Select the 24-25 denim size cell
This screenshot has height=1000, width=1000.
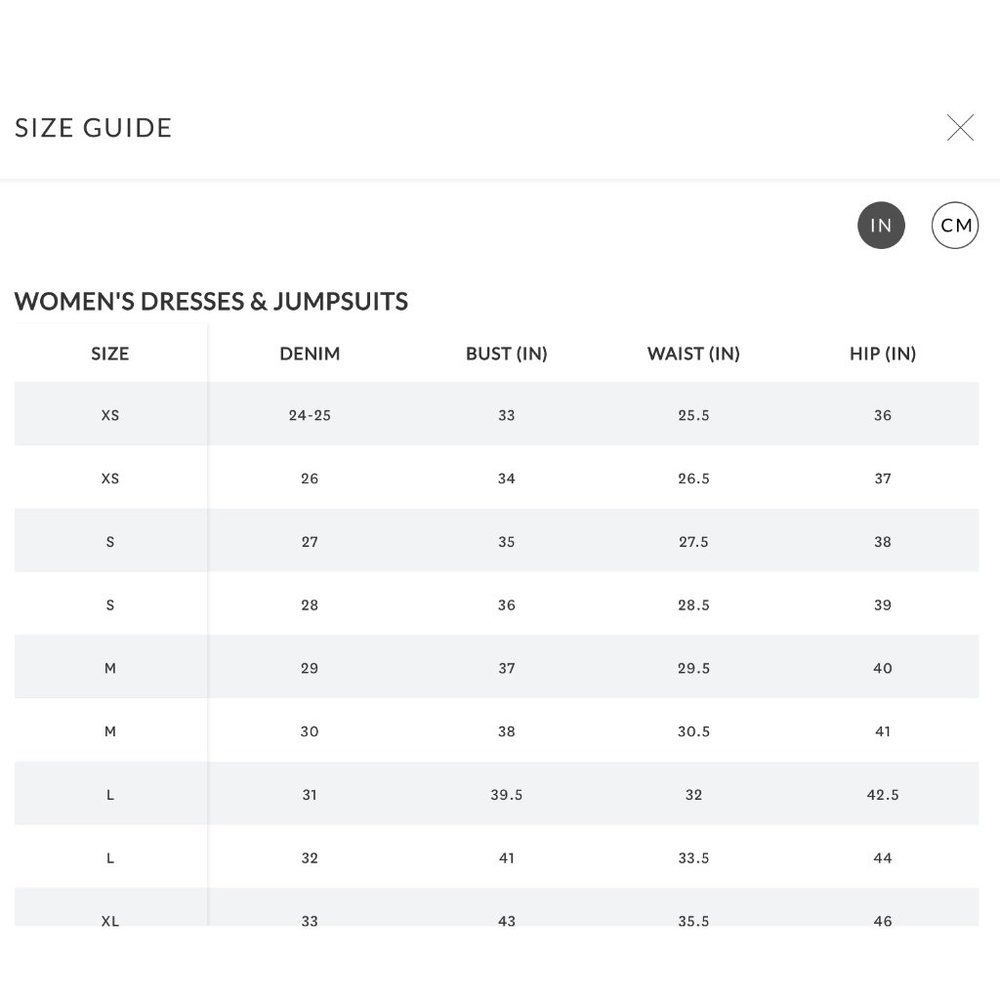tap(309, 415)
